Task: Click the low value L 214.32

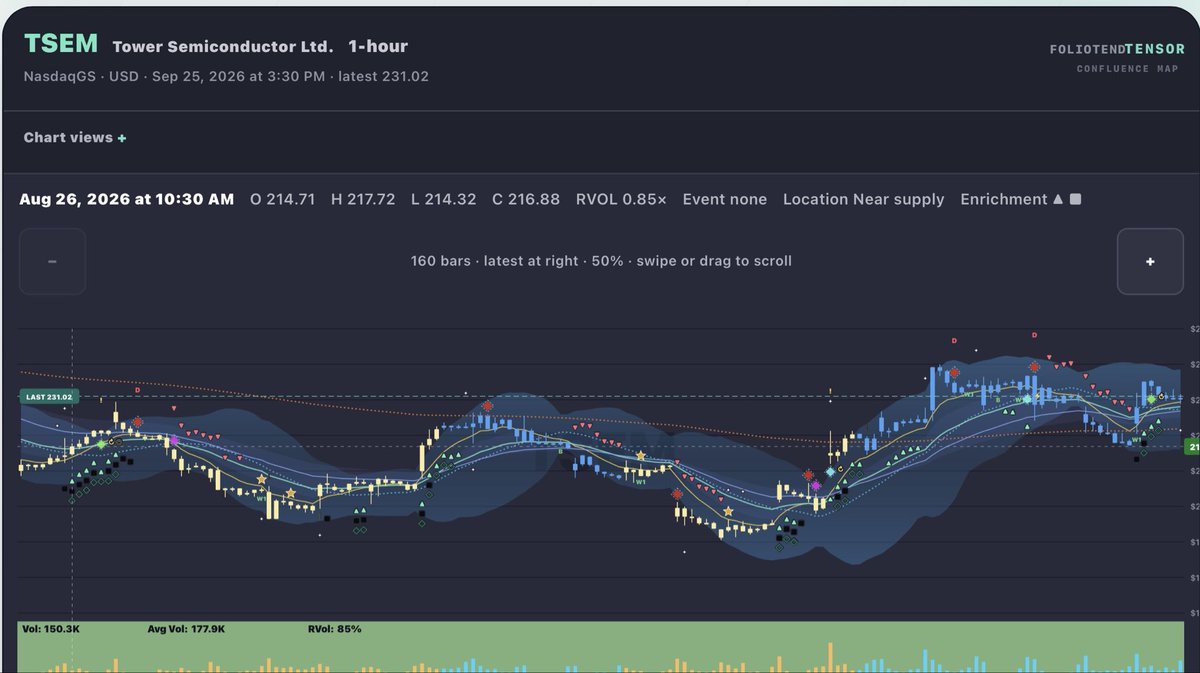Action: pyautogui.click(x=443, y=199)
